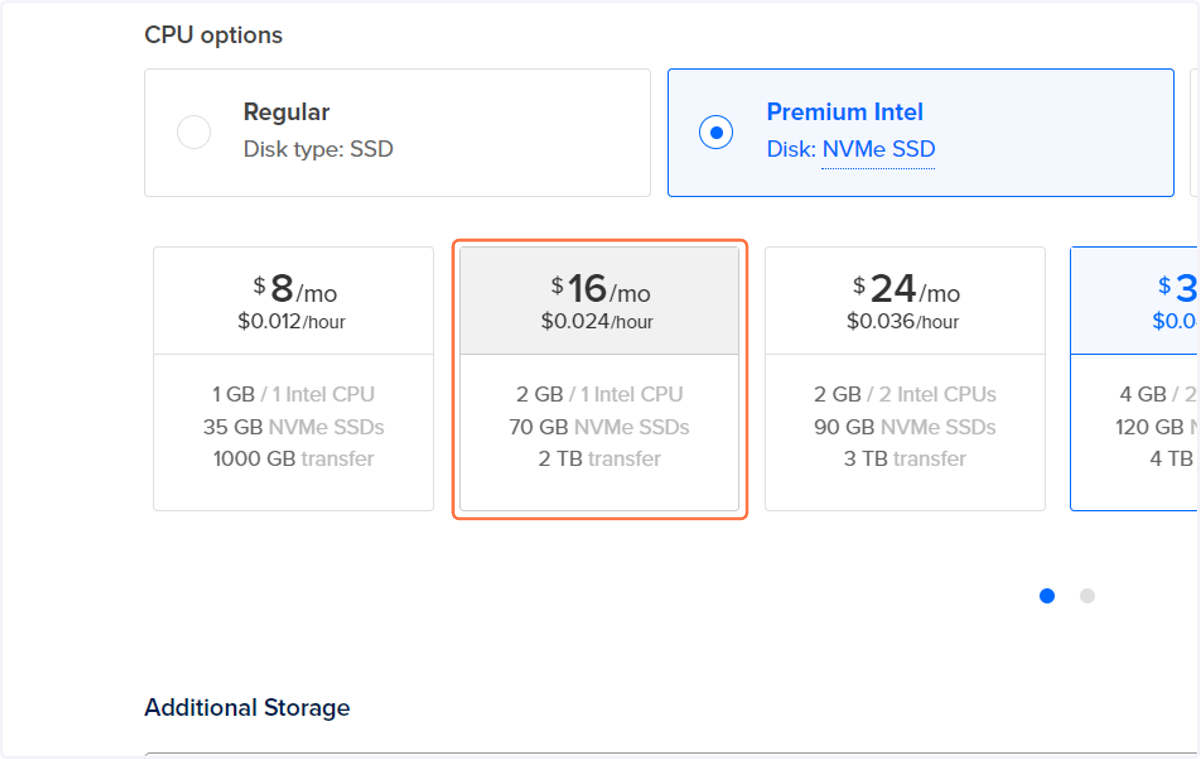Click the 'Disk type: SSD' text

[318, 150]
